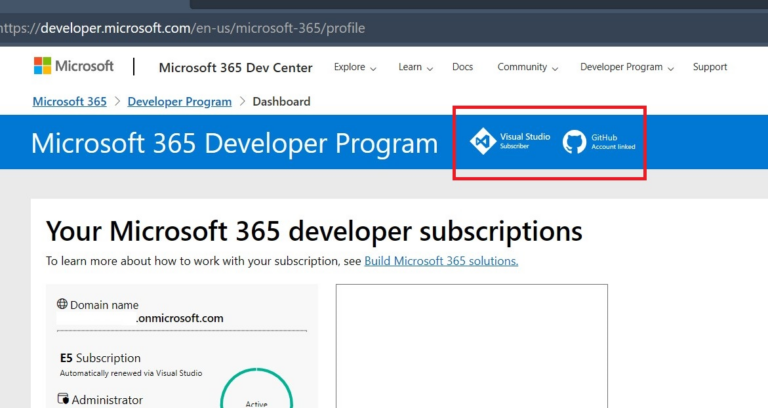Screen dimensions: 768x408
Task: Click the Microsoft 365 Developer Program banner title
Action: pyautogui.click(x=235, y=144)
